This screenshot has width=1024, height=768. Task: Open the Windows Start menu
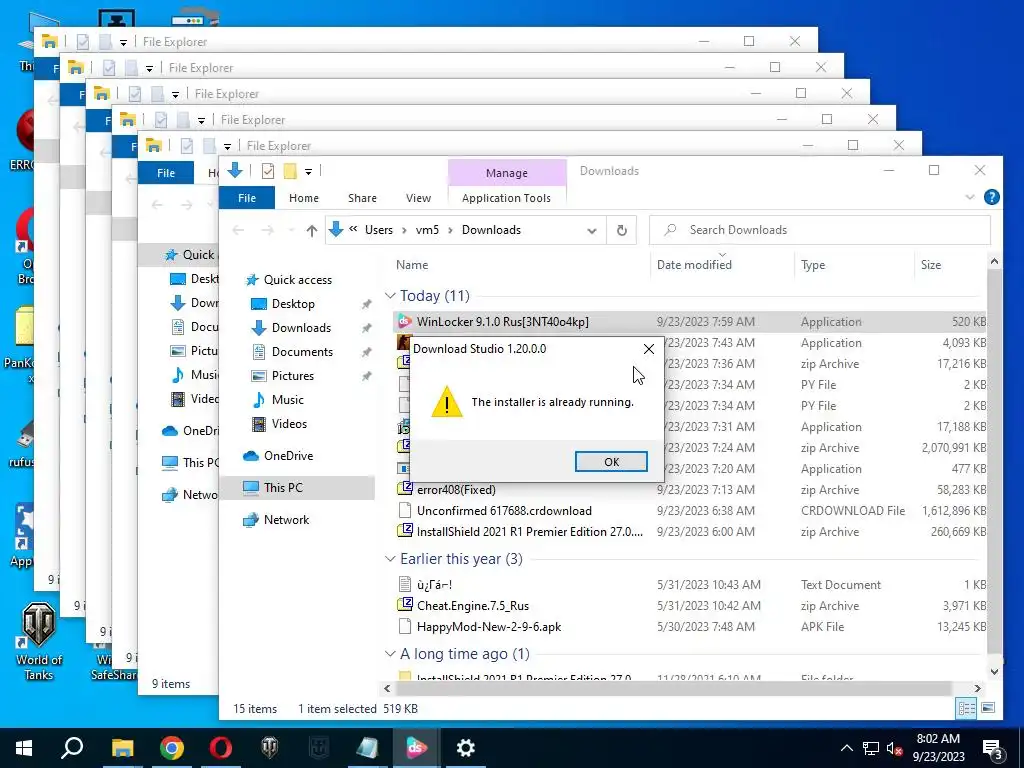pyautogui.click(x=24, y=748)
